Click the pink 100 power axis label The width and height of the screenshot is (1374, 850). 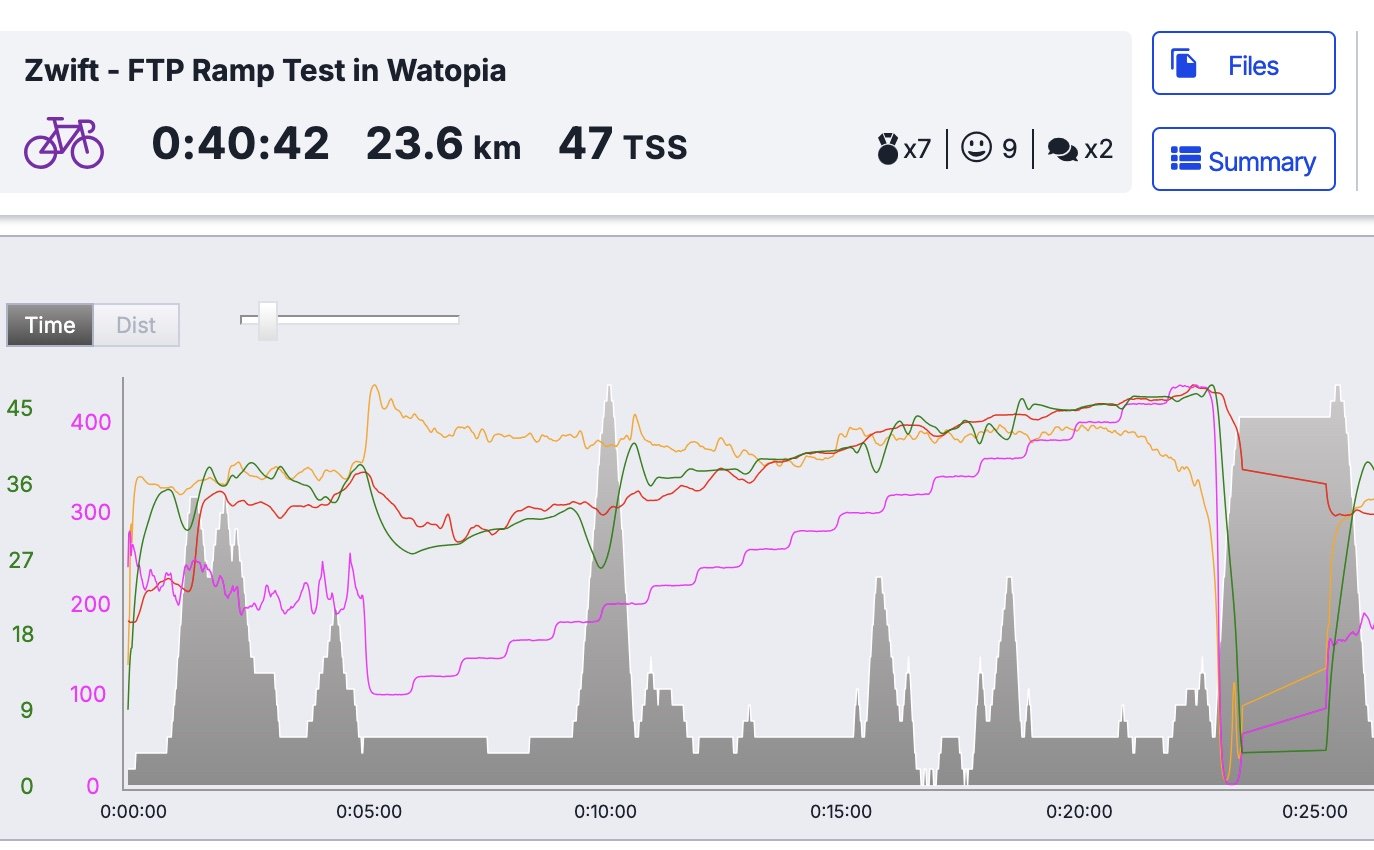point(90,694)
